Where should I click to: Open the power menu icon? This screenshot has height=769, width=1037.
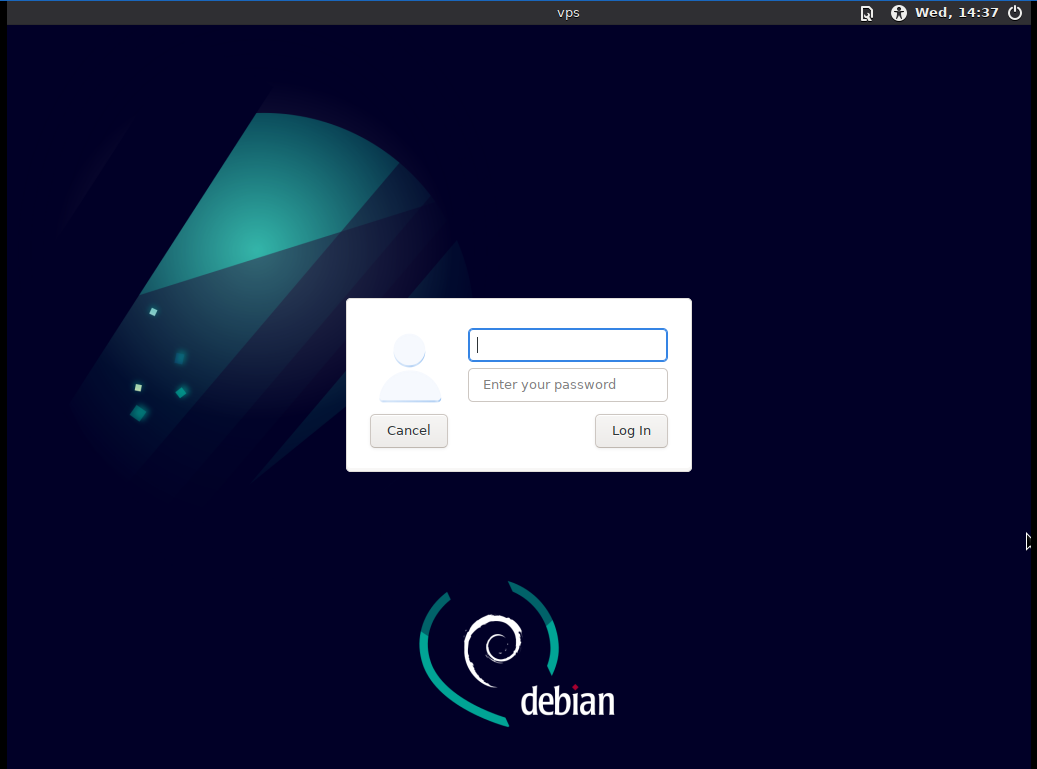click(x=1015, y=13)
